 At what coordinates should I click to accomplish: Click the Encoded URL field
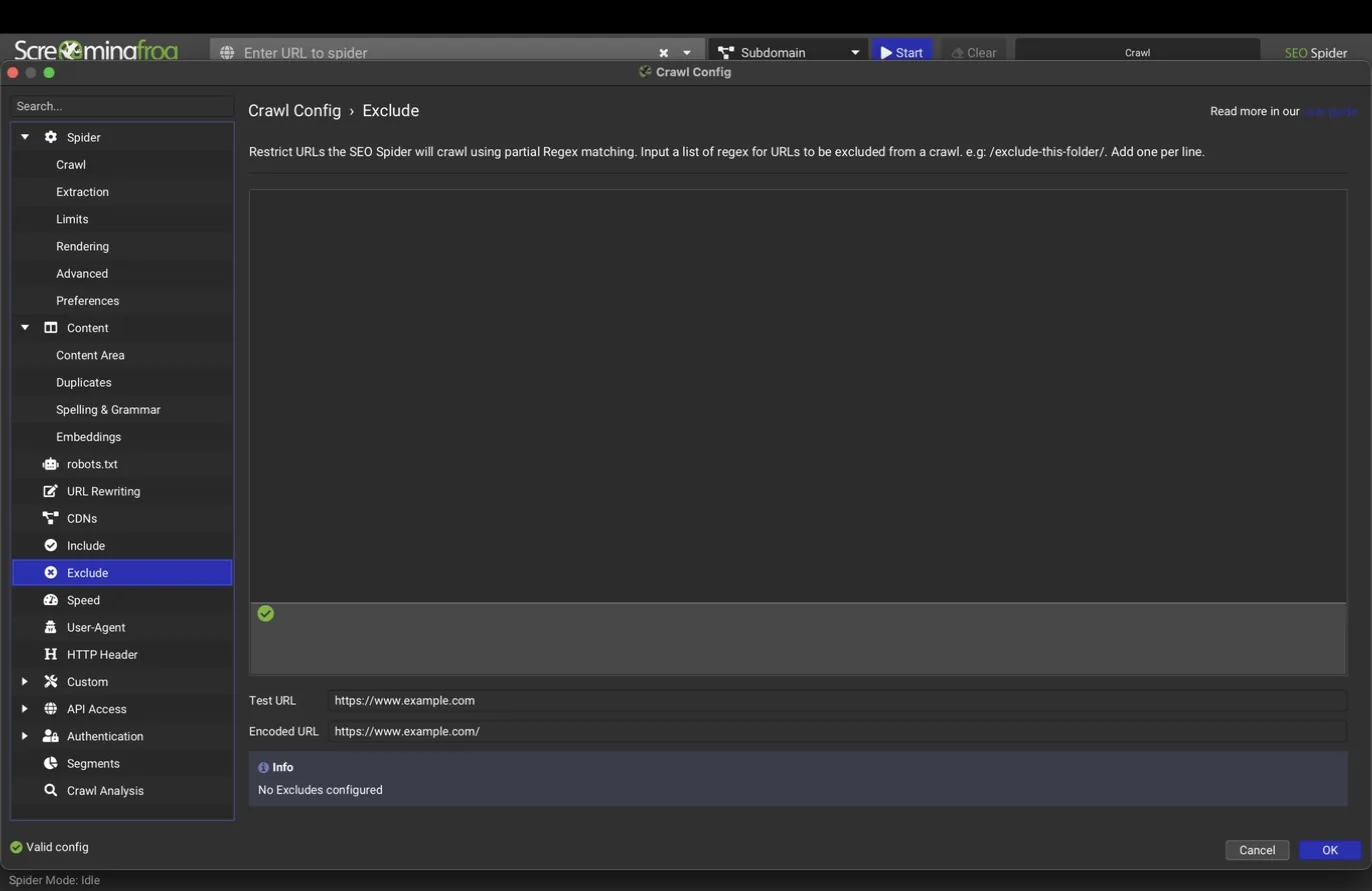pyautogui.click(x=837, y=732)
